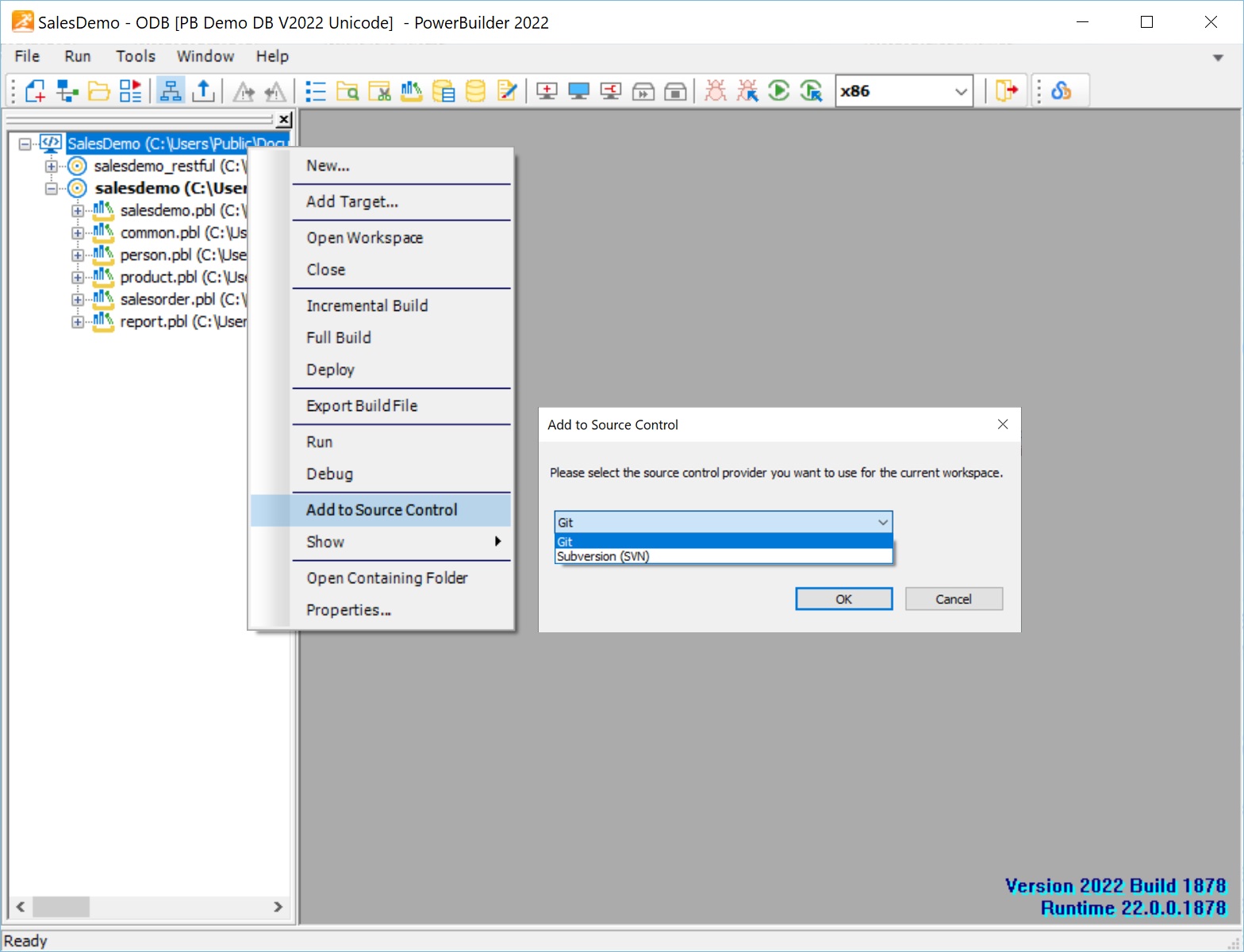Open the source control provider combo box

724,522
